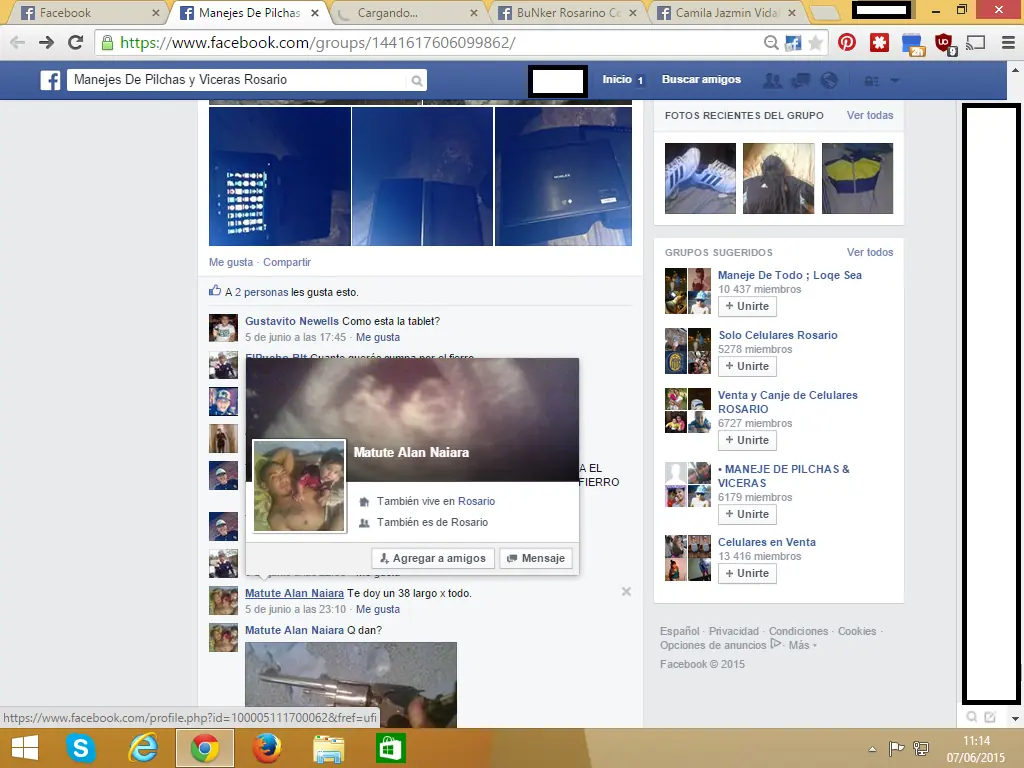Click Ver todas for recent group photos
1024x768 pixels.
870,115
